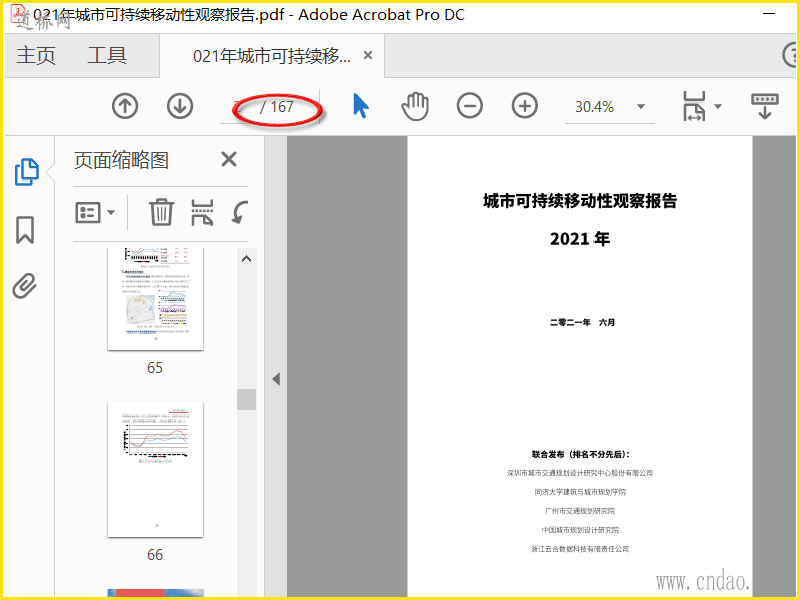Zoom out with the minus button
The image size is (800, 600).
point(470,106)
